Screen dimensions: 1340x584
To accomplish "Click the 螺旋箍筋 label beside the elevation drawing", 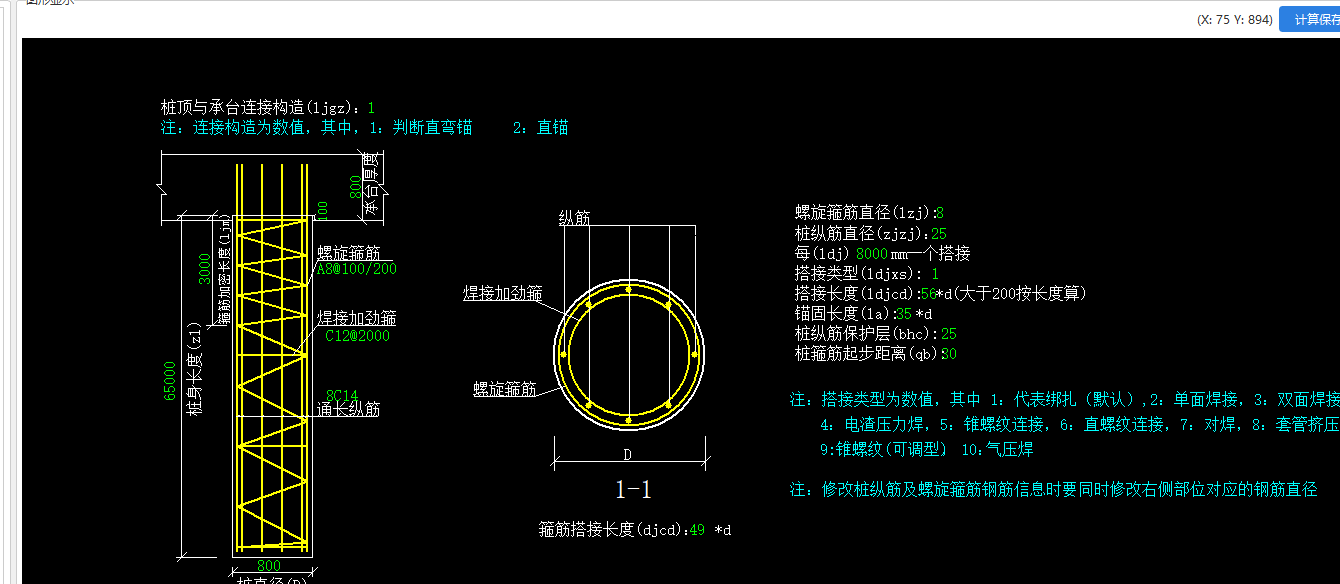I will pos(348,252).
